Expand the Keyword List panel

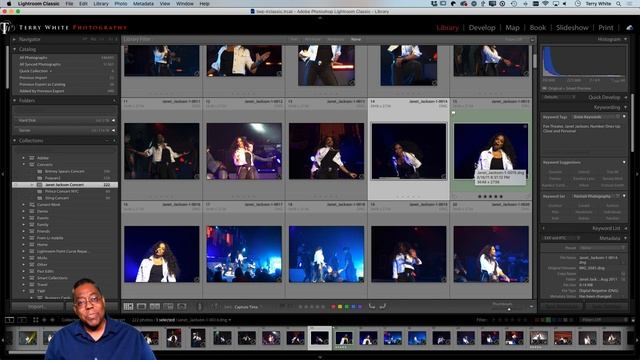pos(626,228)
